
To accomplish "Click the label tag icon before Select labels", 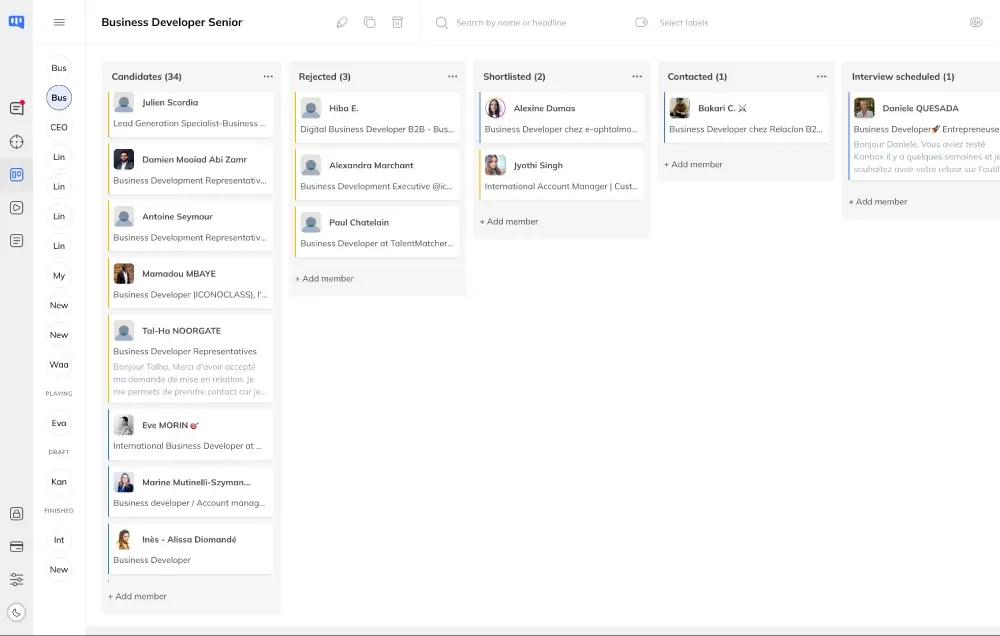I will [x=642, y=22].
